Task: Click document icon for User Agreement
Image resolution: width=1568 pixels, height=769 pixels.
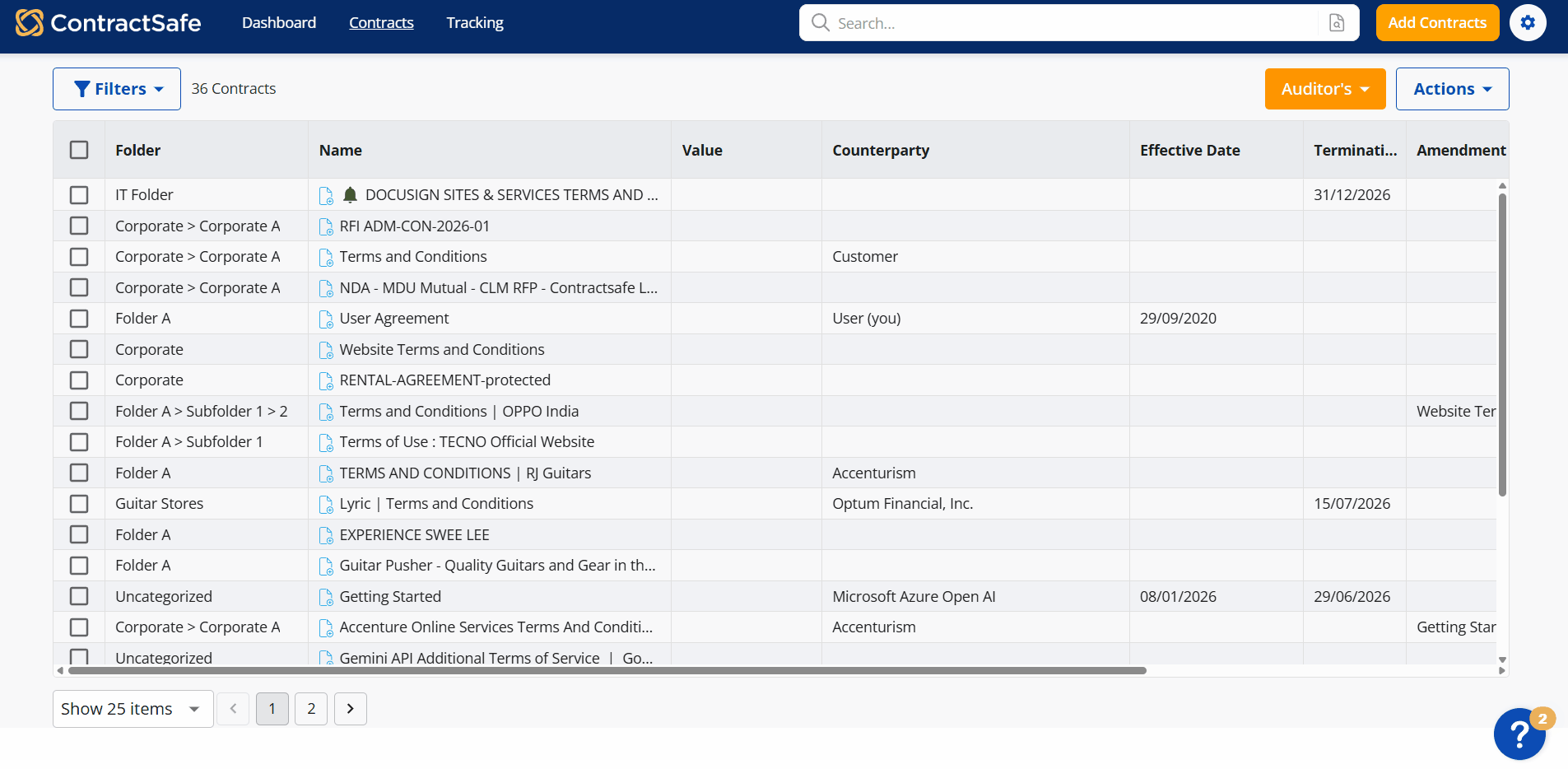Action: [x=326, y=319]
